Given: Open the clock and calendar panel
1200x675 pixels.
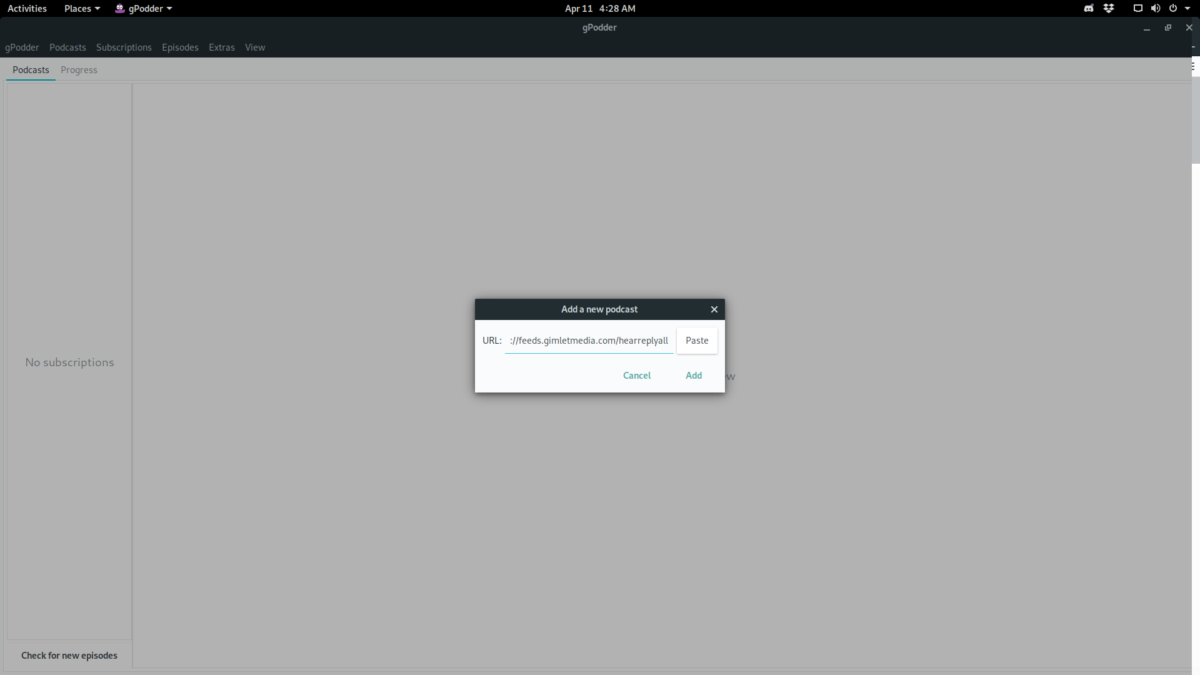Looking at the screenshot, I should pos(600,8).
